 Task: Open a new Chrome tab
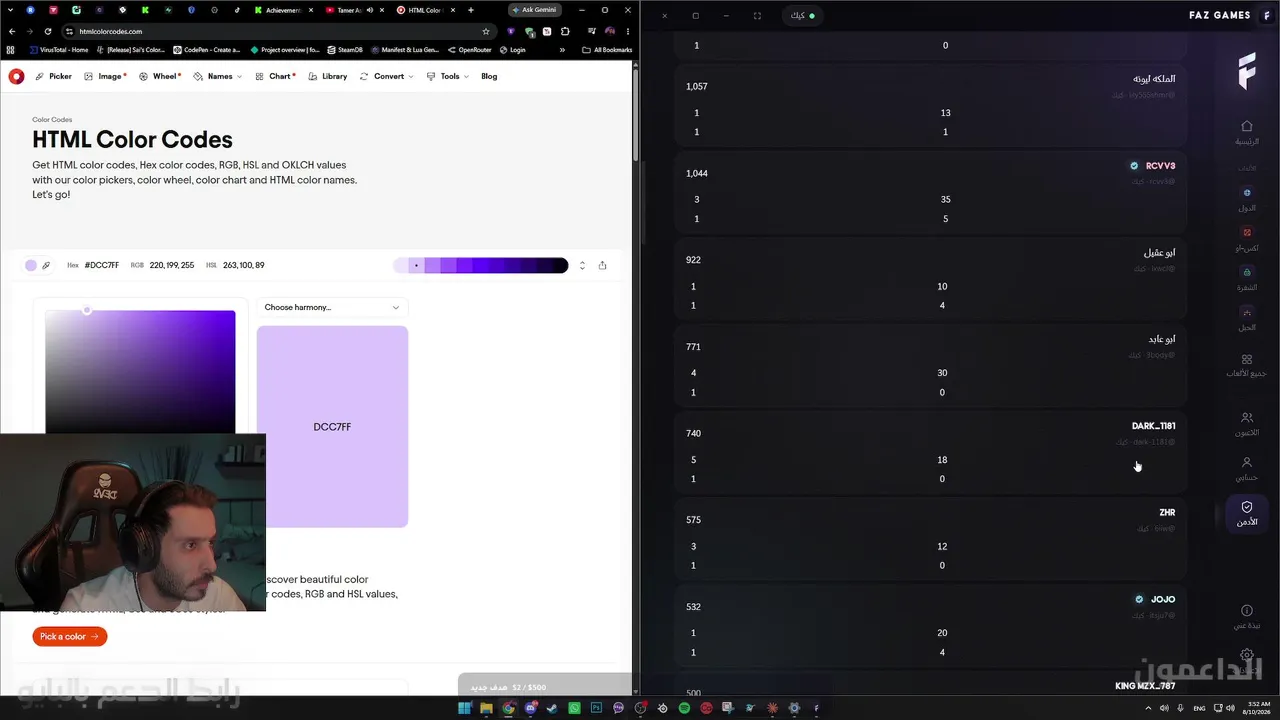pyautogui.click(x=471, y=10)
